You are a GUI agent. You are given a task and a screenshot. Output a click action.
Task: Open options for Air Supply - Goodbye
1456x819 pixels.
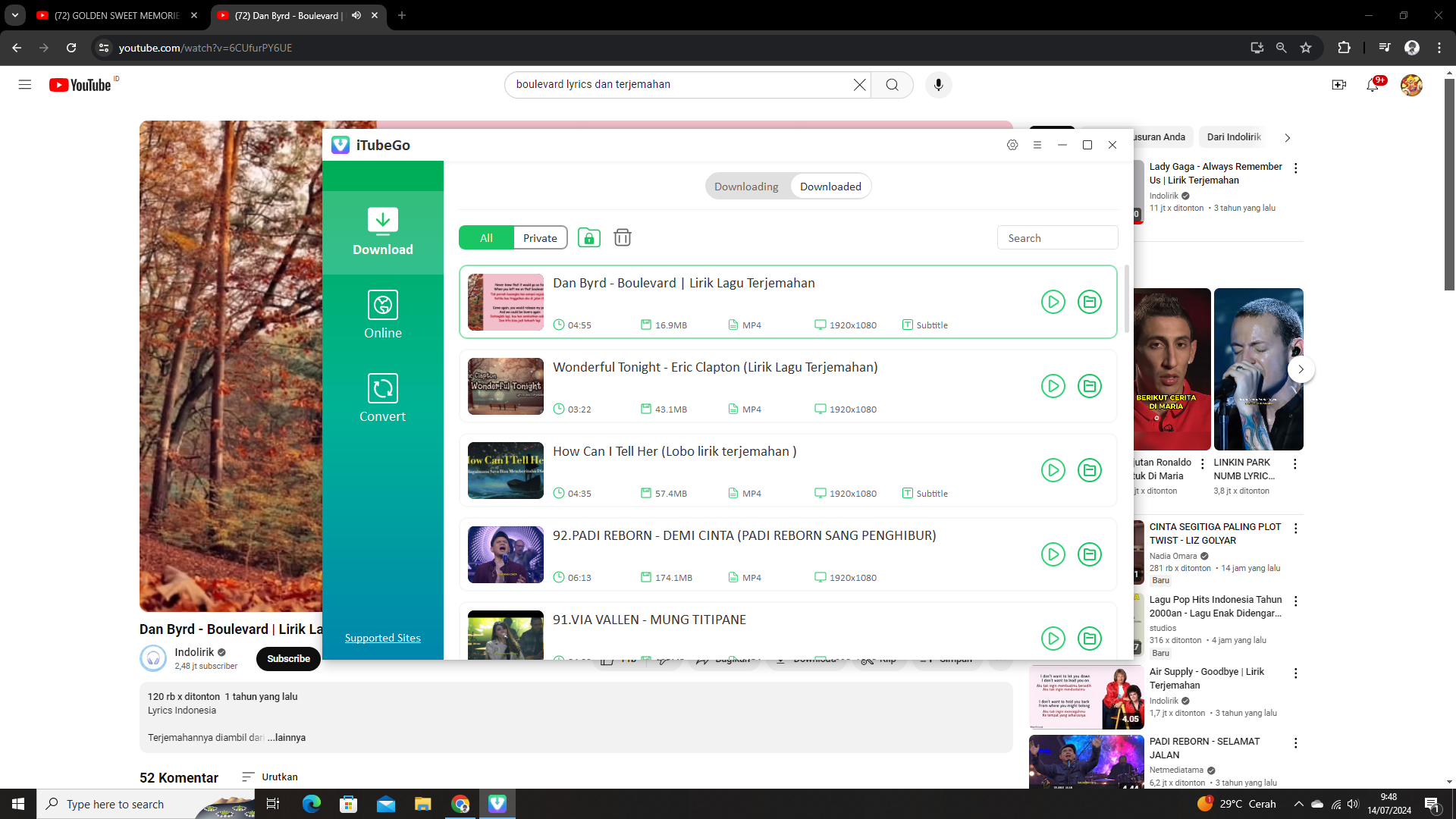1296,673
